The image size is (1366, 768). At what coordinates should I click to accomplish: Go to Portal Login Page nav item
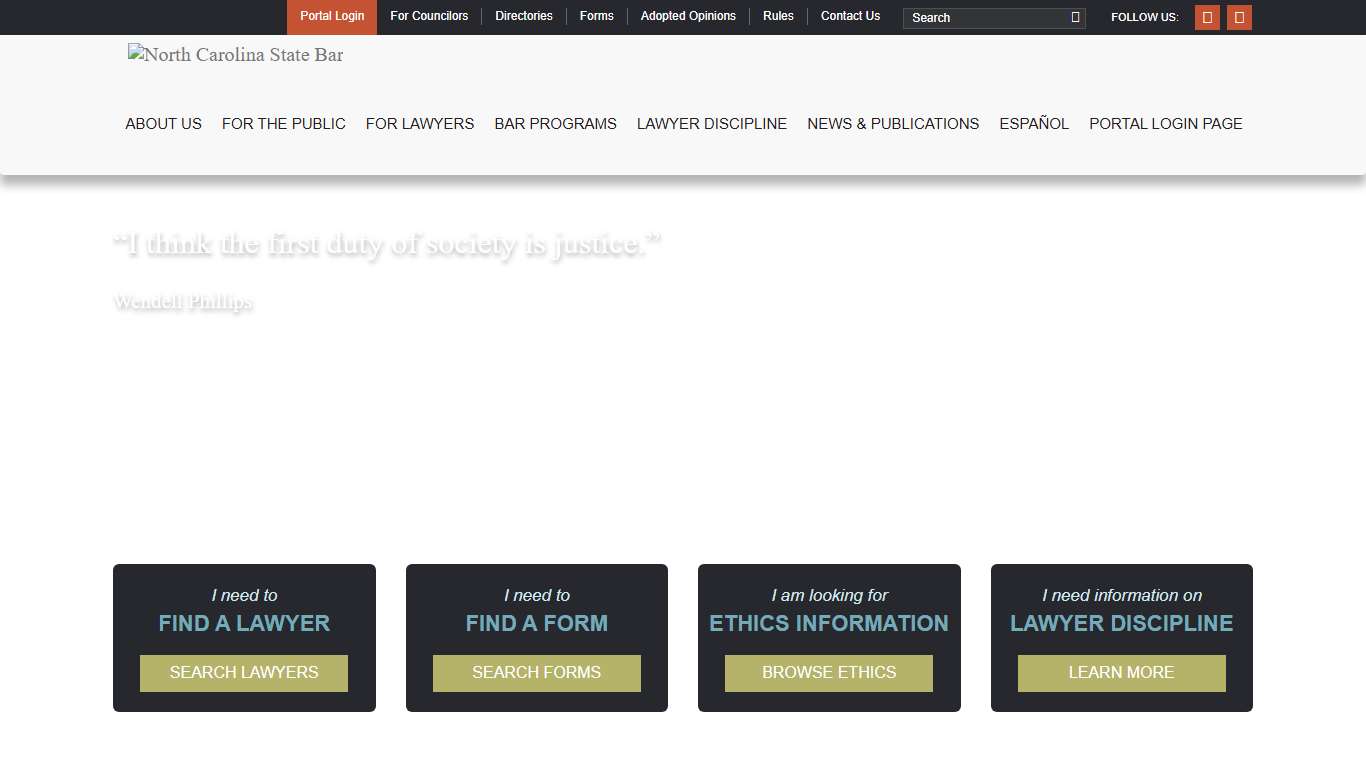pos(1166,124)
